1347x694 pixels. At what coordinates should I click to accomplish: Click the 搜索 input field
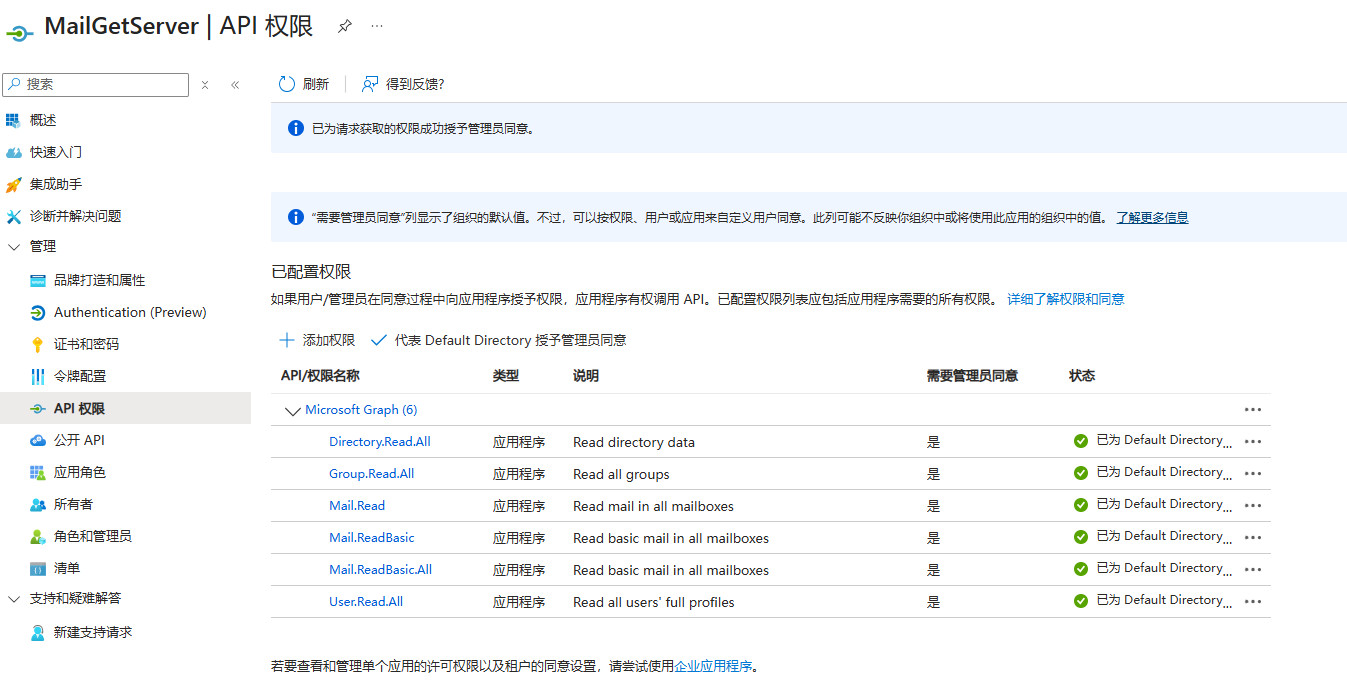tap(96, 85)
